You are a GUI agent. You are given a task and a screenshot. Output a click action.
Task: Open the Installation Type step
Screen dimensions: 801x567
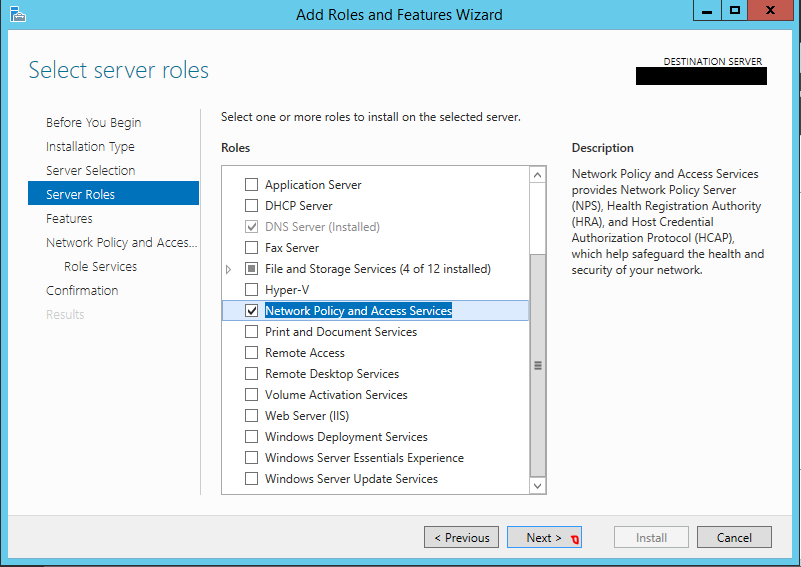90,147
